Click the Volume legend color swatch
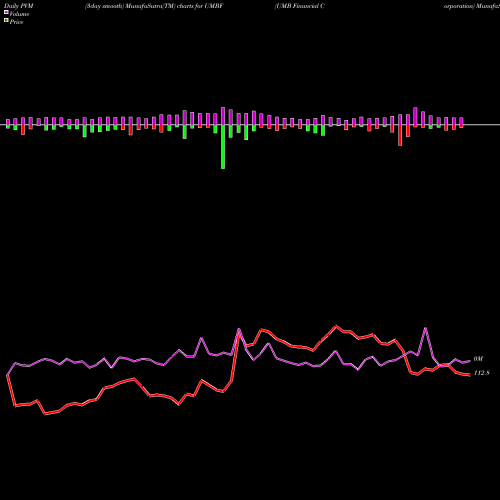The image size is (500, 500). click(6, 13)
